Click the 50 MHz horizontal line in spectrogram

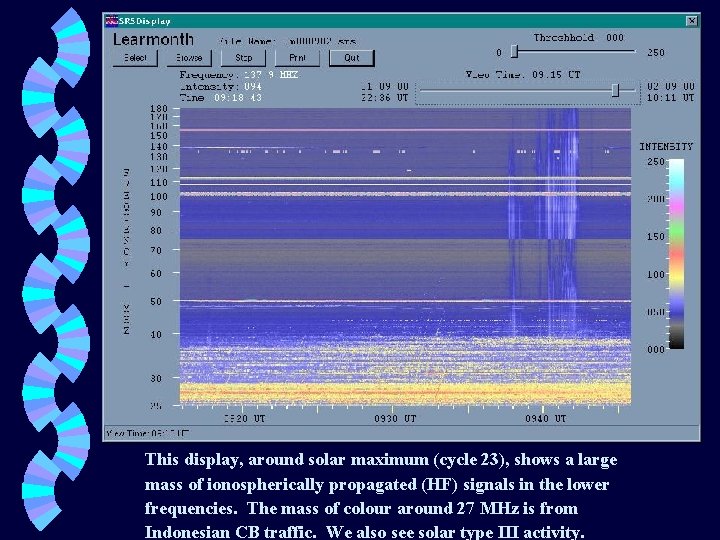pyautogui.click(x=405, y=301)
